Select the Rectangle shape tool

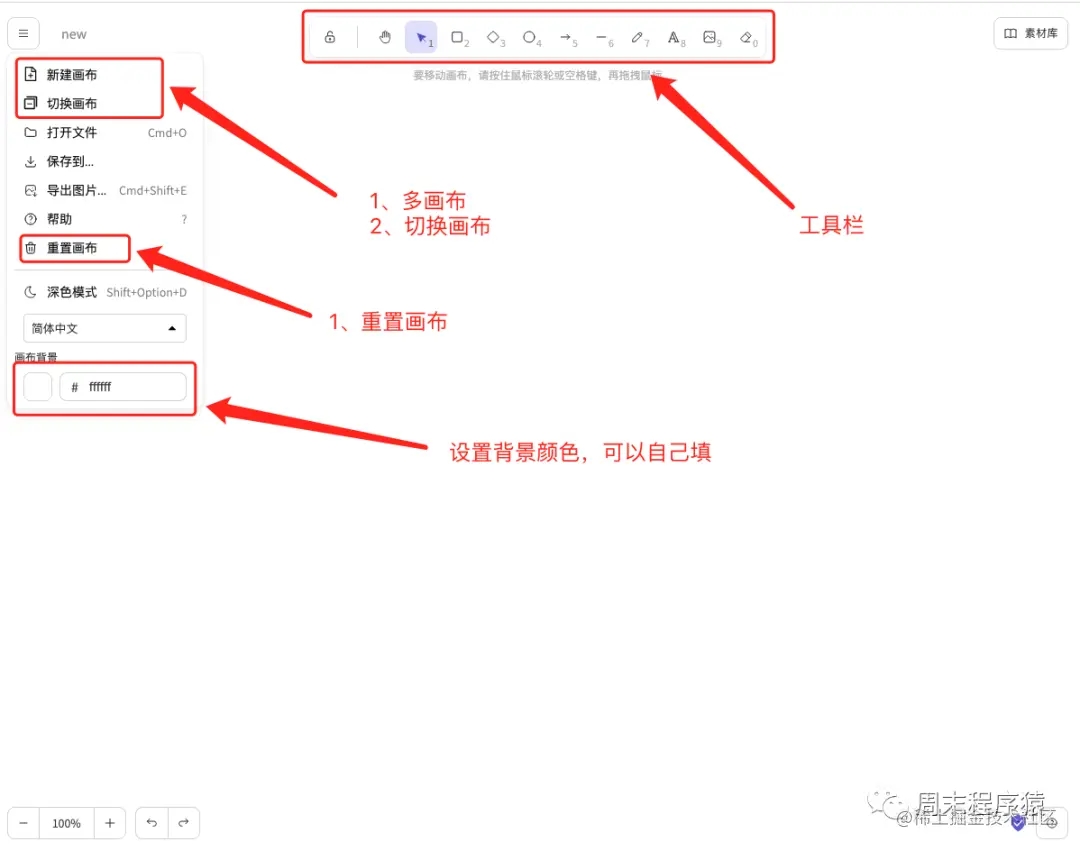(457, 37)
